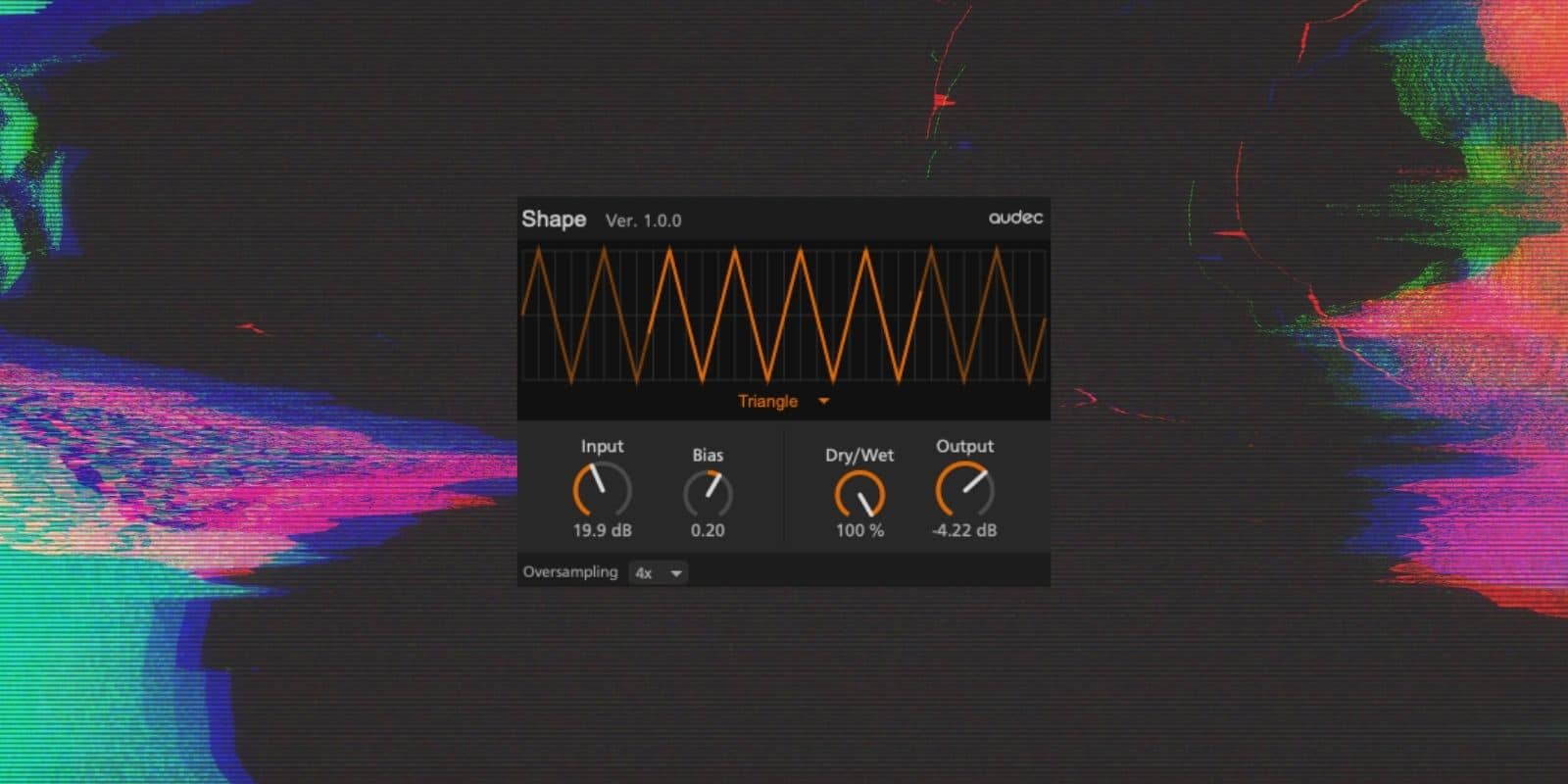Click the -4.22 dB output value
The height and width of the screenshot is (784, 1568).
coord(964,530)
